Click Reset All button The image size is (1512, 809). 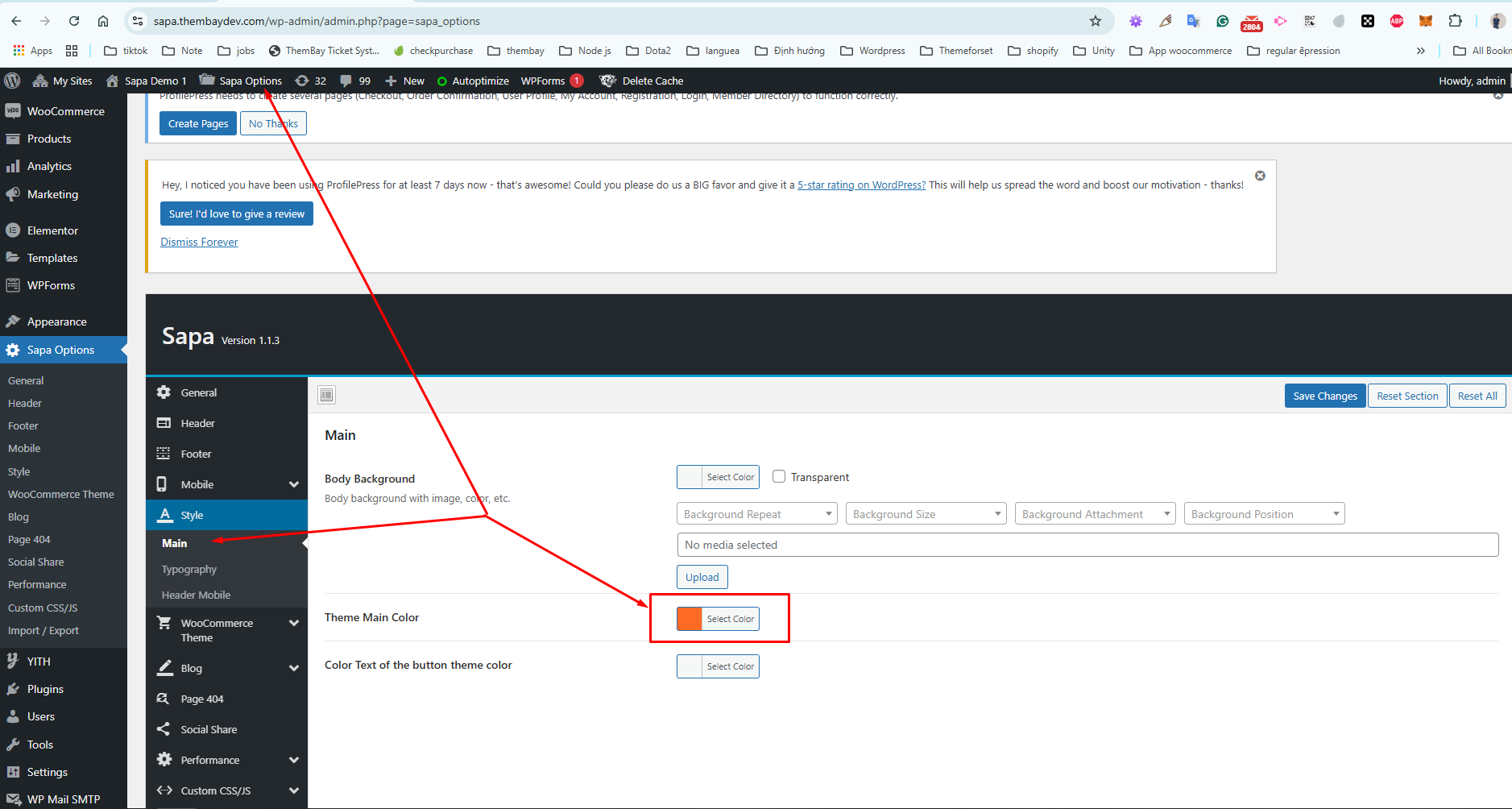tap(1477, 396)
